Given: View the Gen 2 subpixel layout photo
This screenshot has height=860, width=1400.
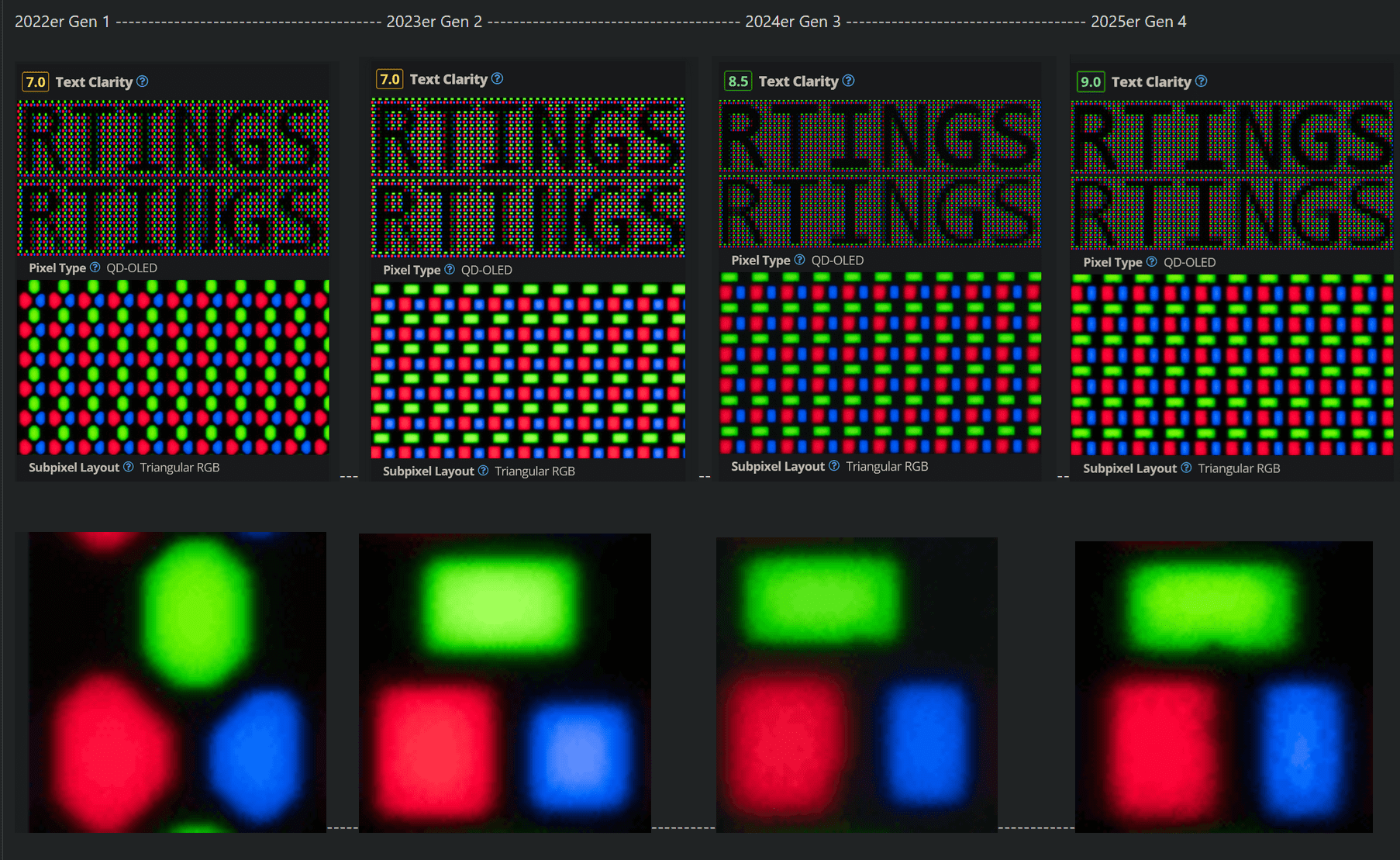Looking at the screenshot, I should (x=528, y=371).
